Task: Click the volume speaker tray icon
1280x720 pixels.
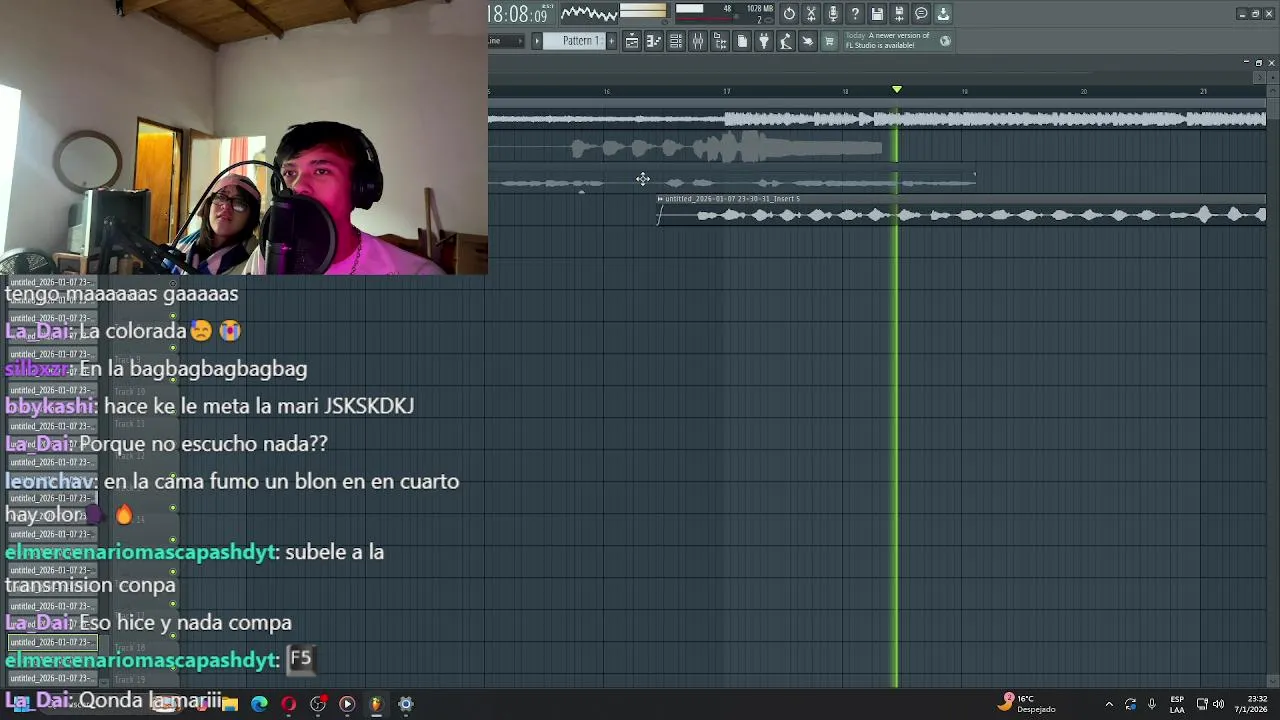Action: (x=1219, y=704)
